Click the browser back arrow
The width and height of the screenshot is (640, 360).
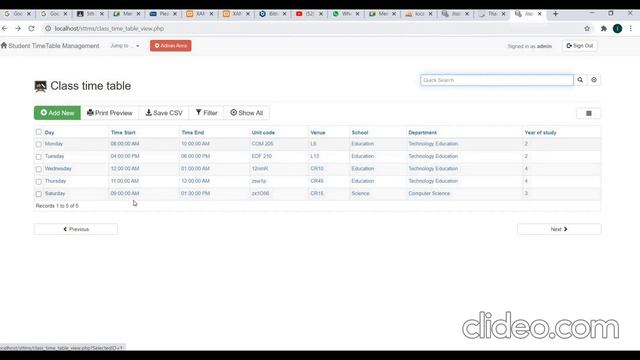pyautogui.click(x=5, y=29)
